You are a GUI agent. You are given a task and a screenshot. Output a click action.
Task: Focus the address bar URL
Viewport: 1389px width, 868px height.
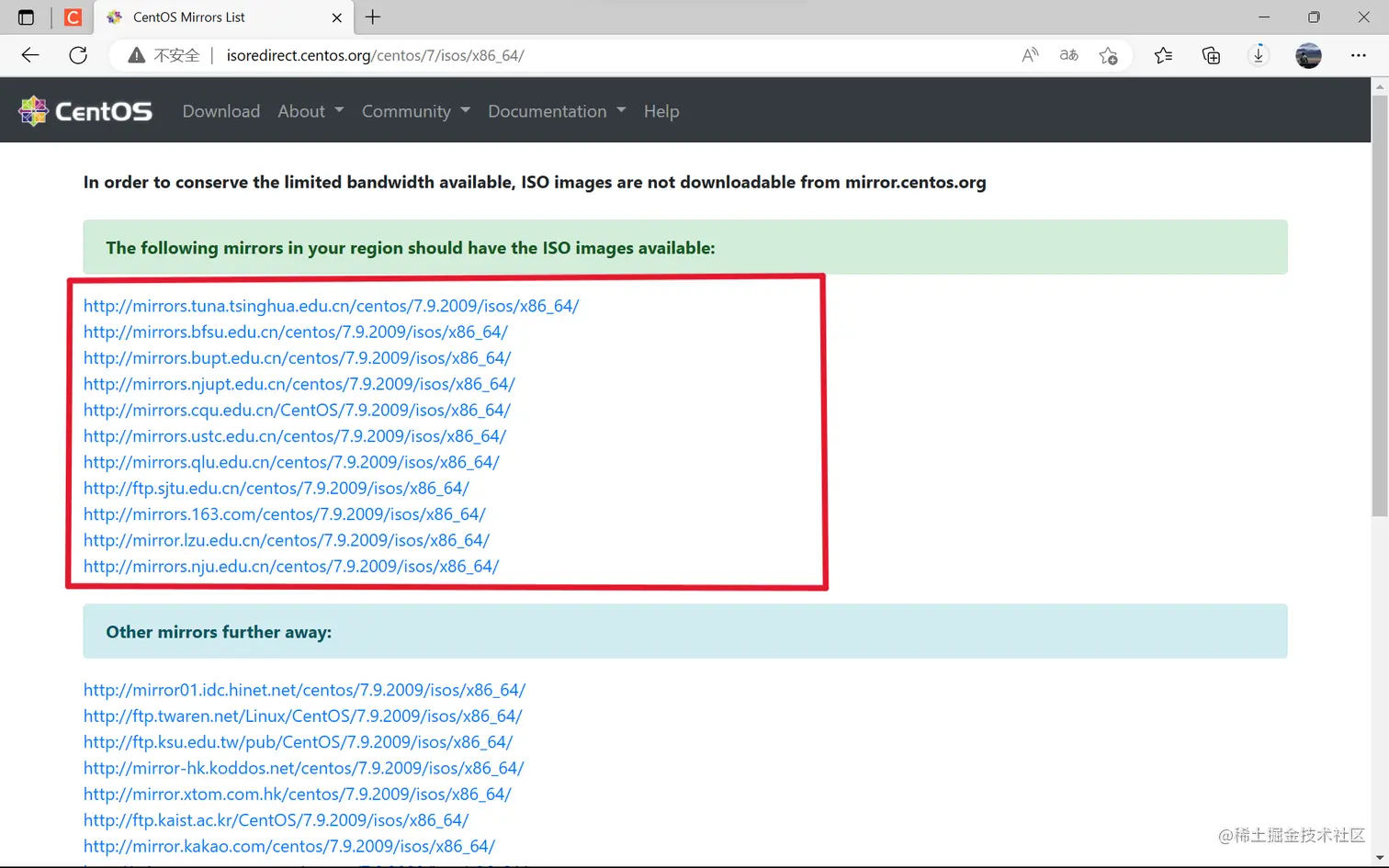375,55
